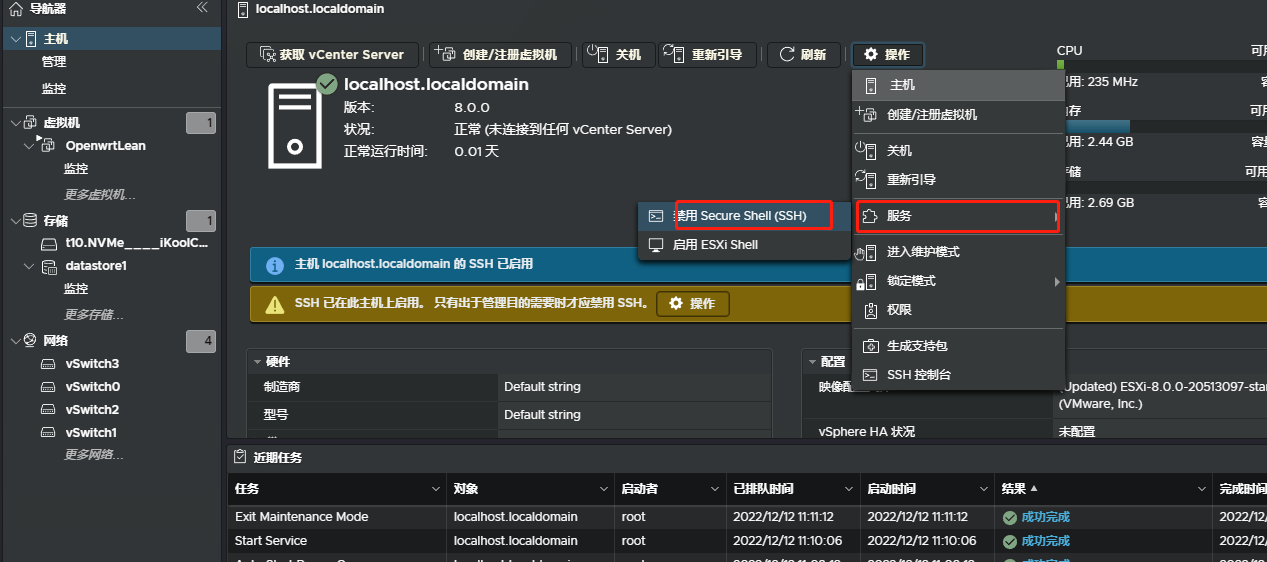Open the 操作 actions gear menu
1267x562 pixels.
point(887,55)
